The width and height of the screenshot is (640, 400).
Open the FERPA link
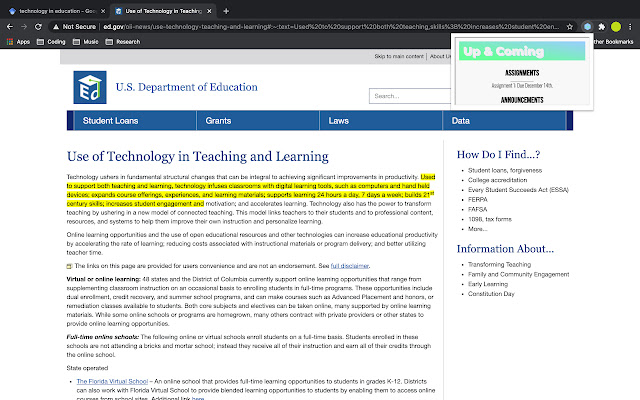coord(478,200)
